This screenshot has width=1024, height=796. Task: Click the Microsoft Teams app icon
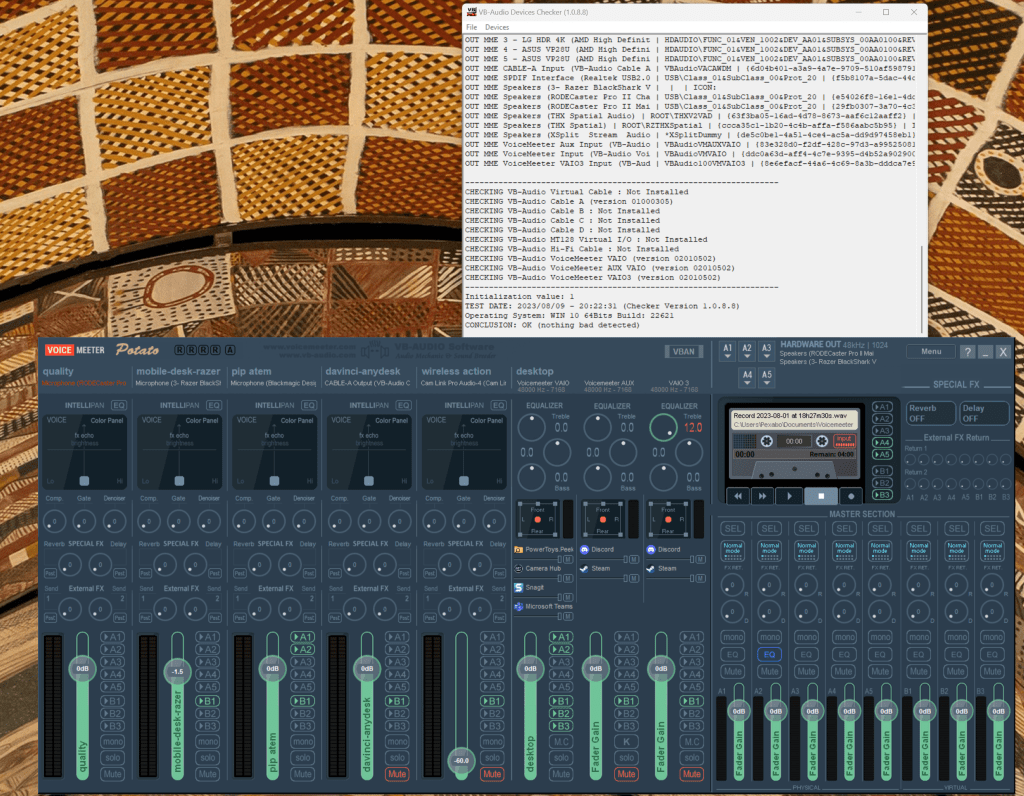(x=519, y=607)
